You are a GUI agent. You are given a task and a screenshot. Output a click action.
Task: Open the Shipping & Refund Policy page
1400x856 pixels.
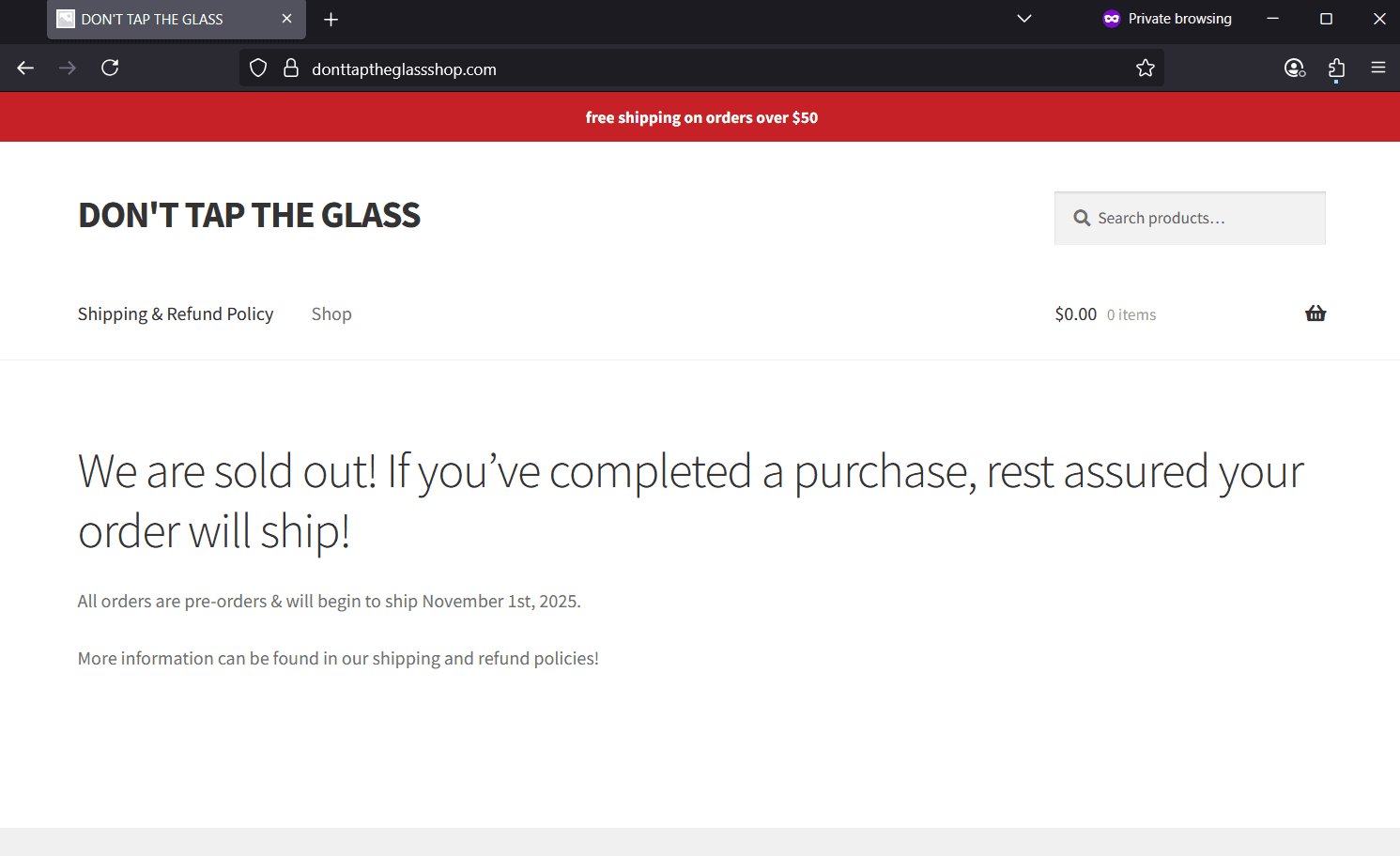(176, 313)
